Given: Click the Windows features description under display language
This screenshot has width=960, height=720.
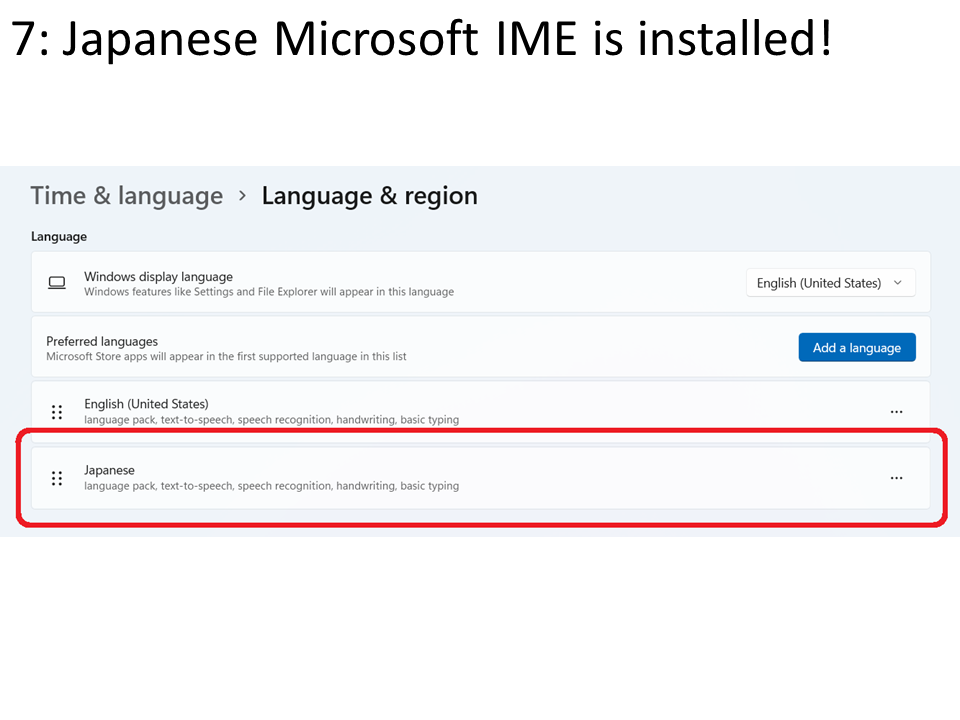Looking at the screenshot, I should [269, 291].
